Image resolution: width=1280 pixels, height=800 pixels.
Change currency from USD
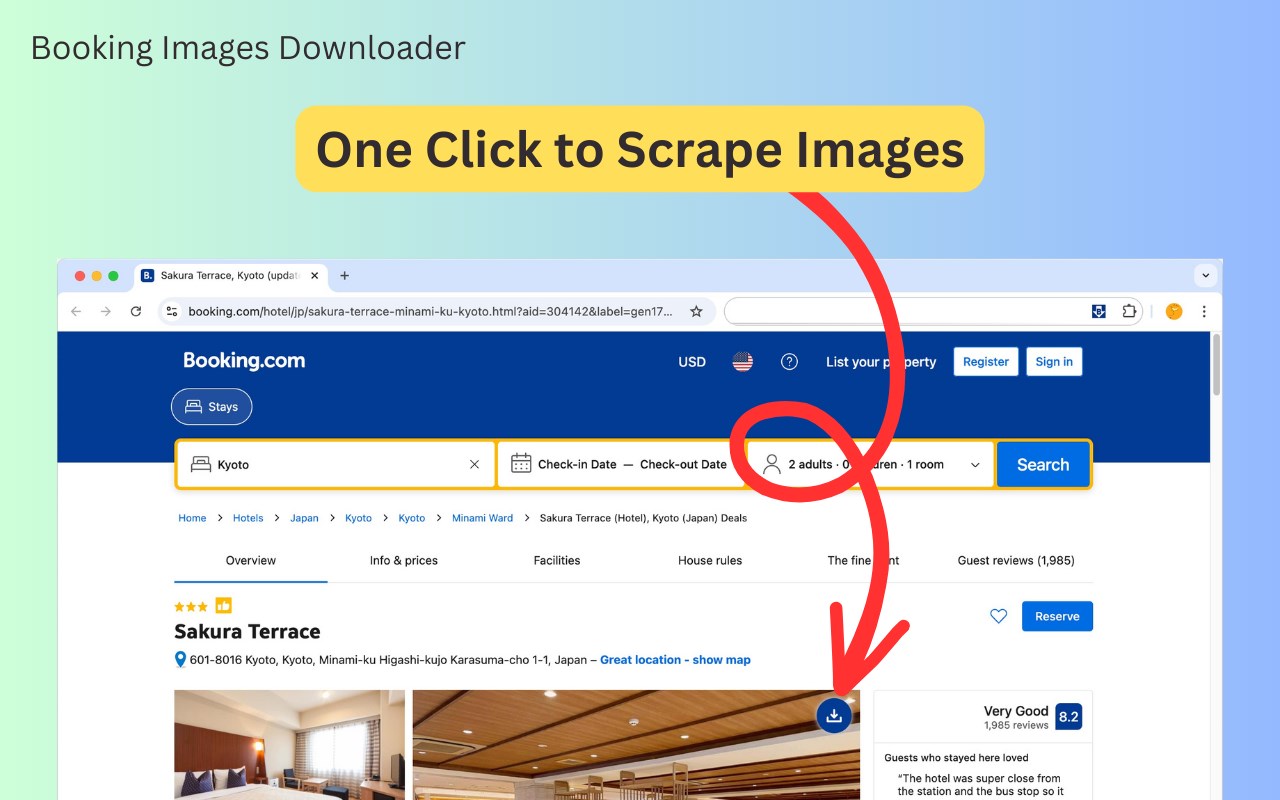tap(692, 362)
